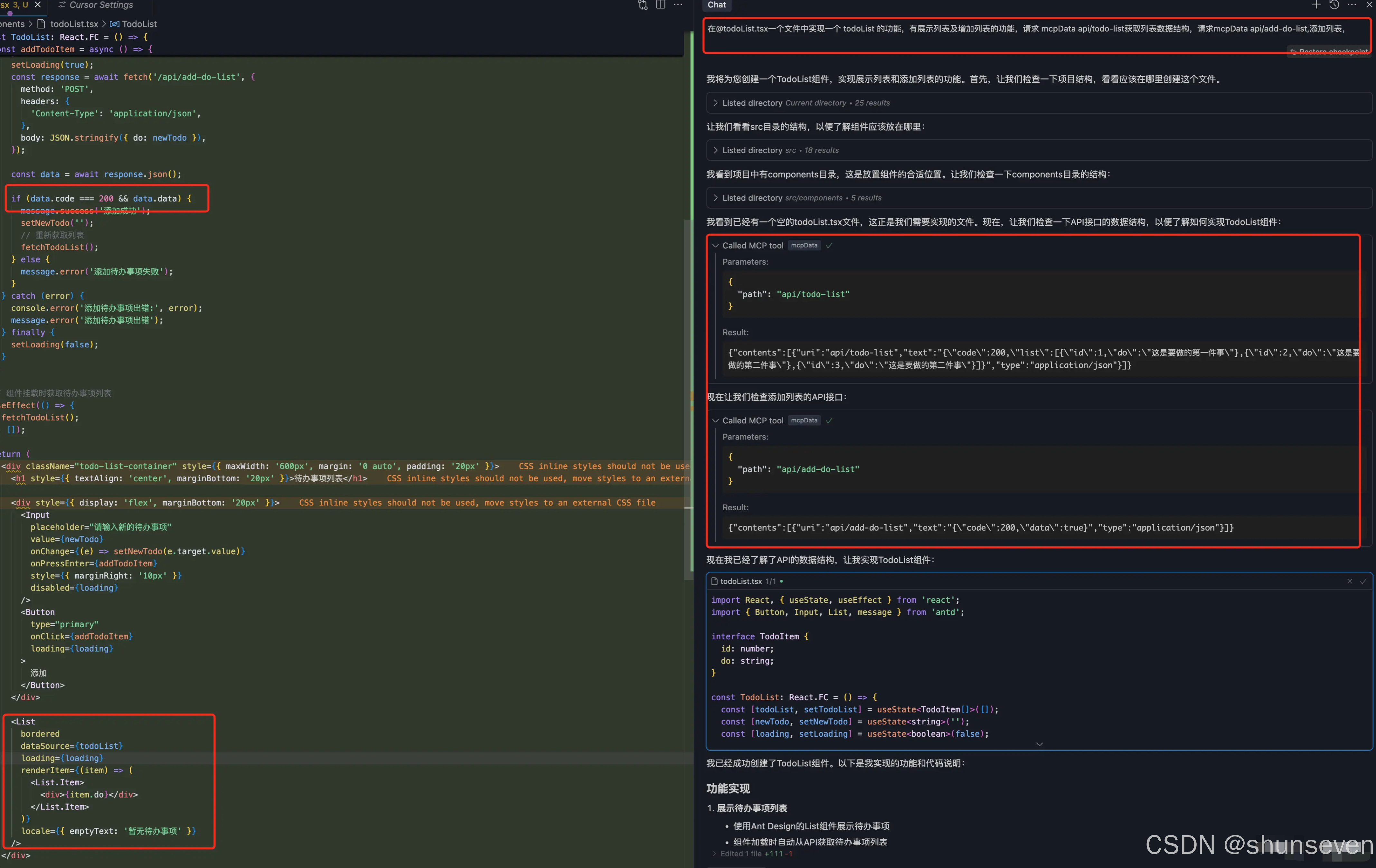Collapse first mcpData MCP tool call
Screen dimensions: 1376x868
[x=715, y=246]
